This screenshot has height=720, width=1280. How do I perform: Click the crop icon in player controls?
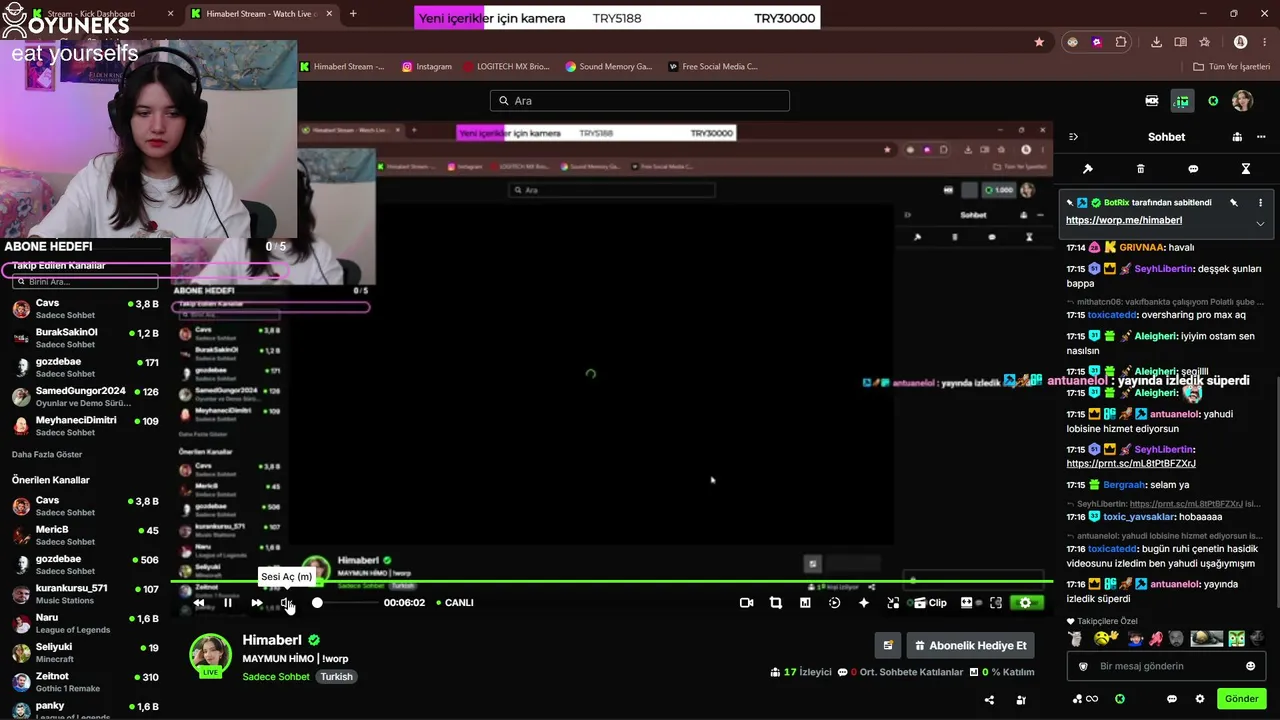pyautogui.click(x=775, y=603)
